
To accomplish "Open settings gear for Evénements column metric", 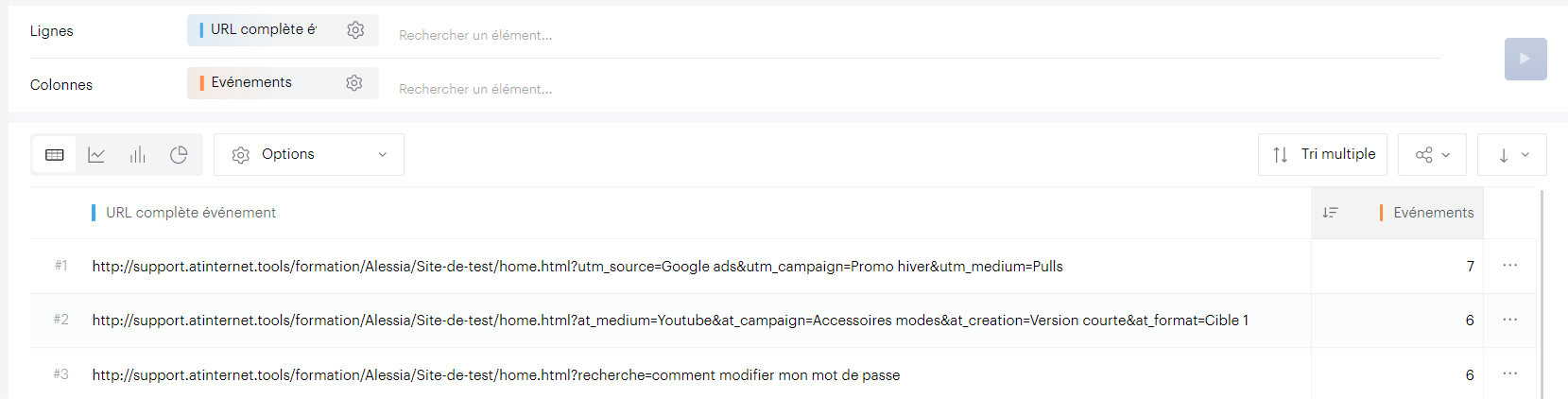I will [354, 83].
